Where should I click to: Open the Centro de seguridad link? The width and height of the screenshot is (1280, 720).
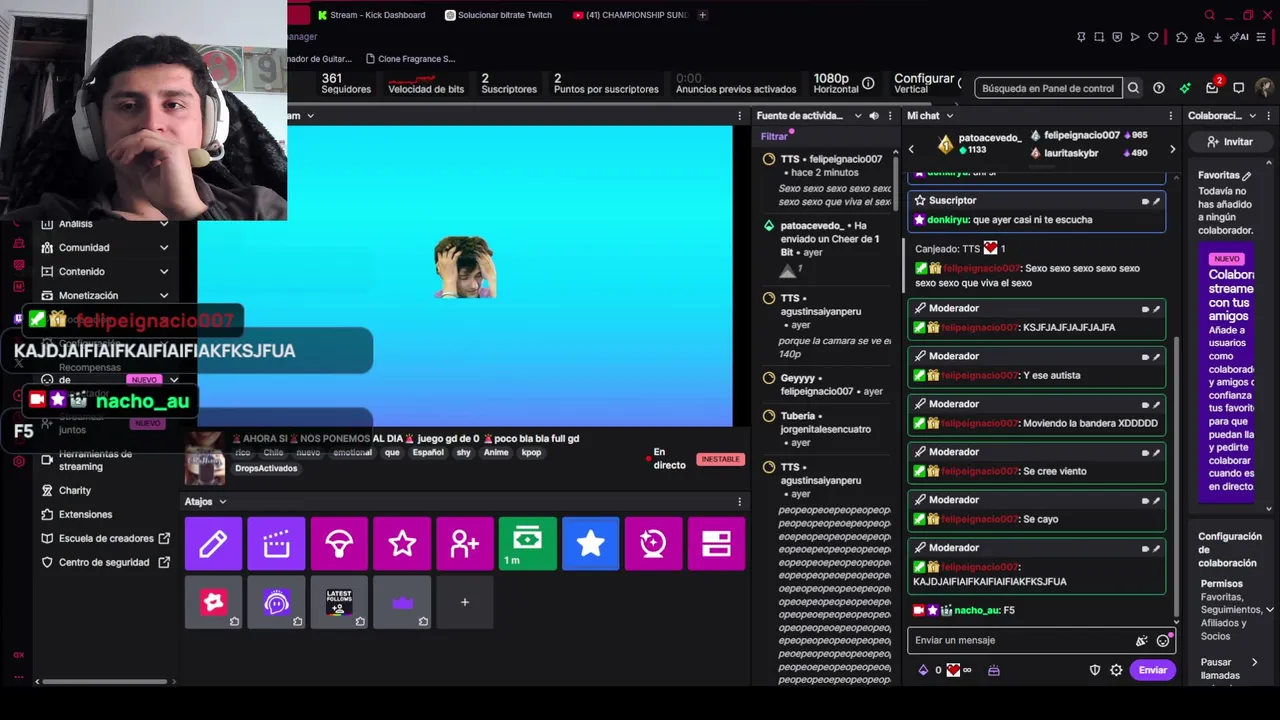pos(106,562)
